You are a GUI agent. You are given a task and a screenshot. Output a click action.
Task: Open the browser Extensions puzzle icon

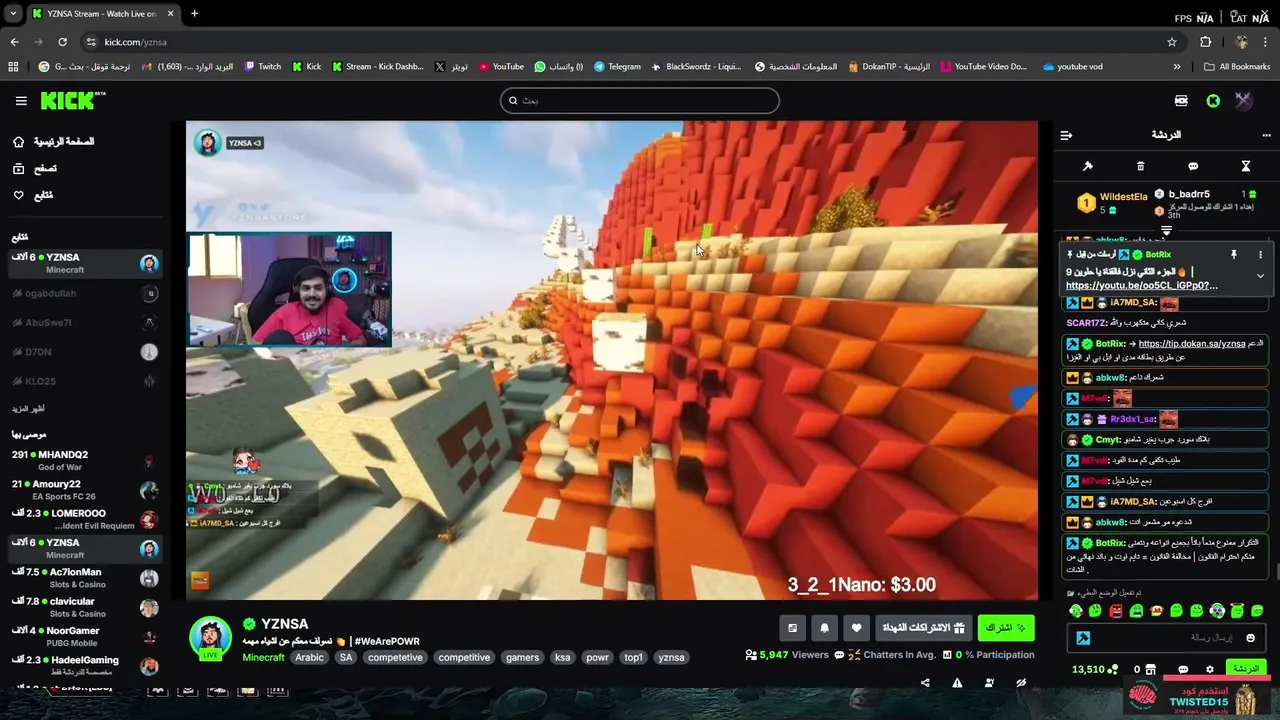point(1206,42)
